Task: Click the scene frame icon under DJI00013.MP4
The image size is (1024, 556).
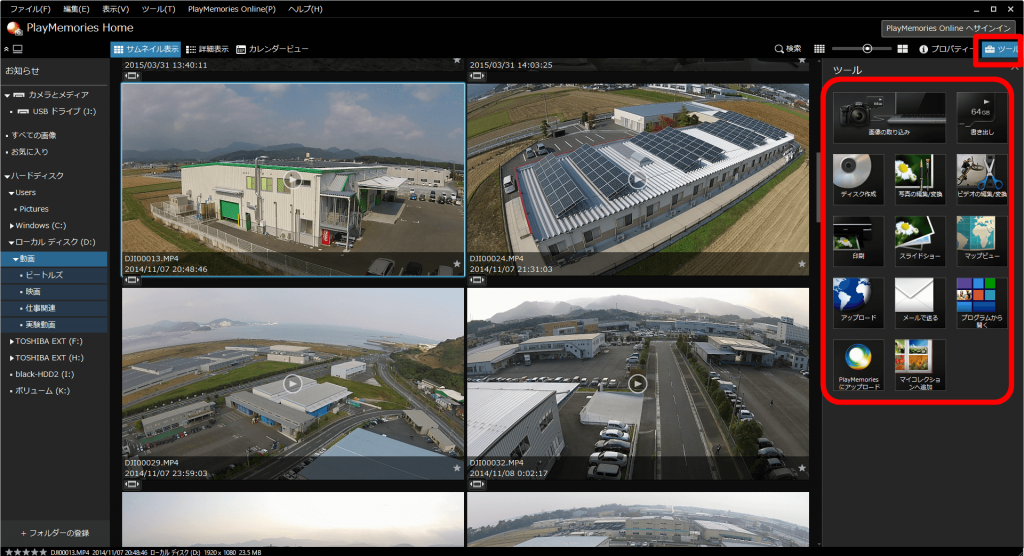Action: click(x=132, y=280)
